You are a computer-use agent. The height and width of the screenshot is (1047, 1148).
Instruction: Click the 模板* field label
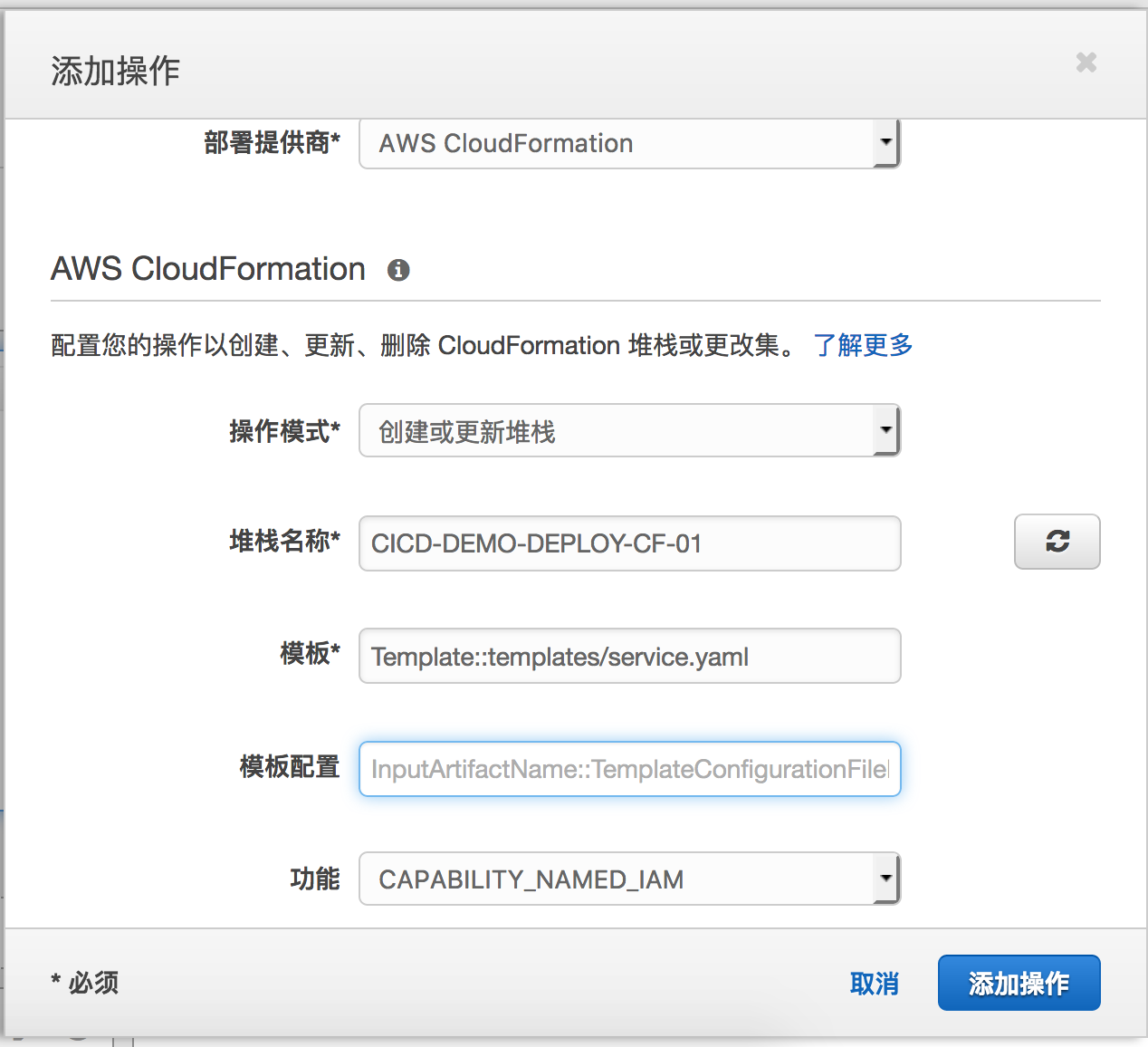[310, 653]
